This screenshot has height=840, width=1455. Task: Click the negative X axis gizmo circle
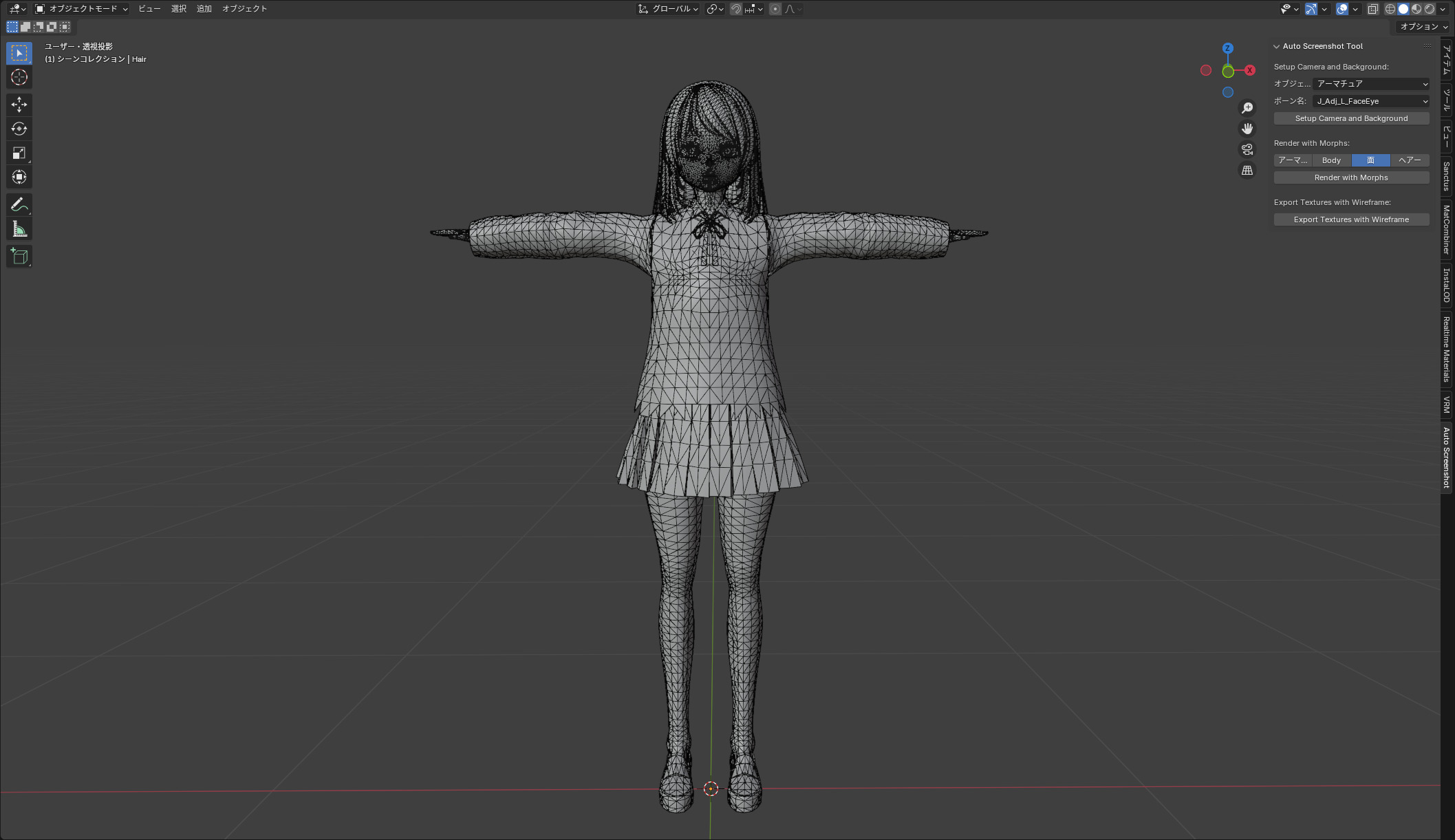[x=1206, y=70]
